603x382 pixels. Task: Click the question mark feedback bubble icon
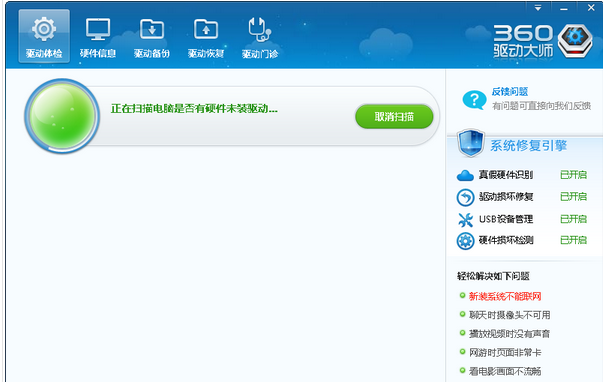(x=474, y=100)
